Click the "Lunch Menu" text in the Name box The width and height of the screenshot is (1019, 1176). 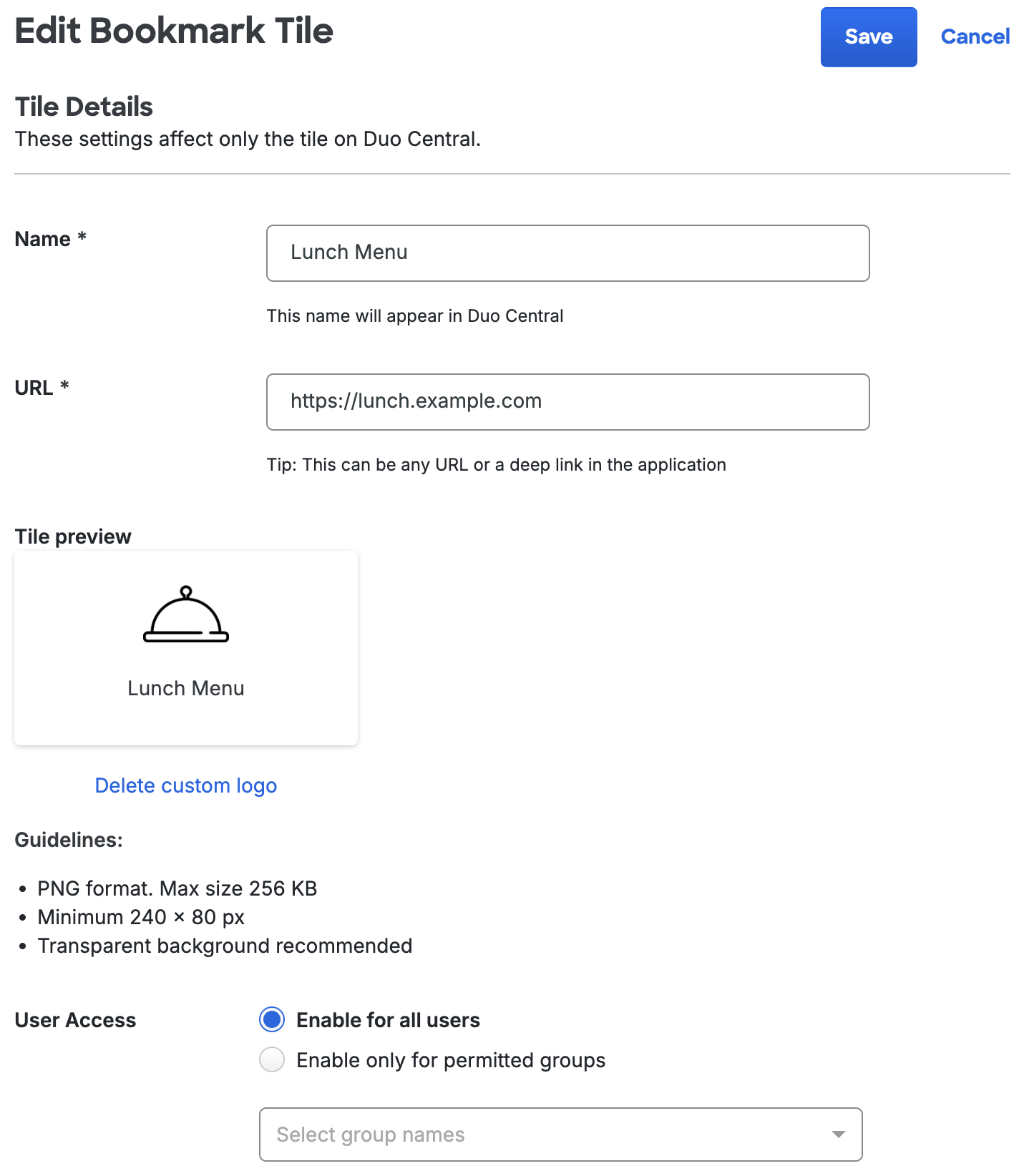click(x=348, y=253)
